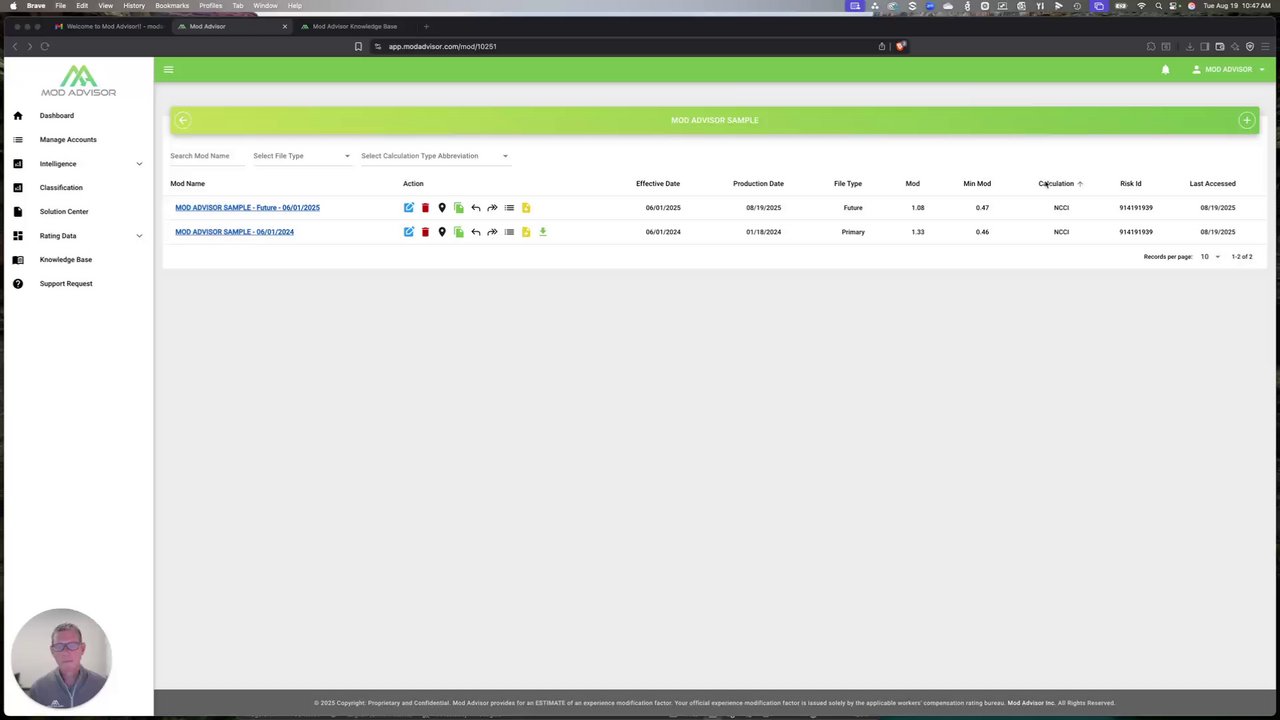
Task: Click the Brave Shields icon in the address bar
Action: click(900, 46)
